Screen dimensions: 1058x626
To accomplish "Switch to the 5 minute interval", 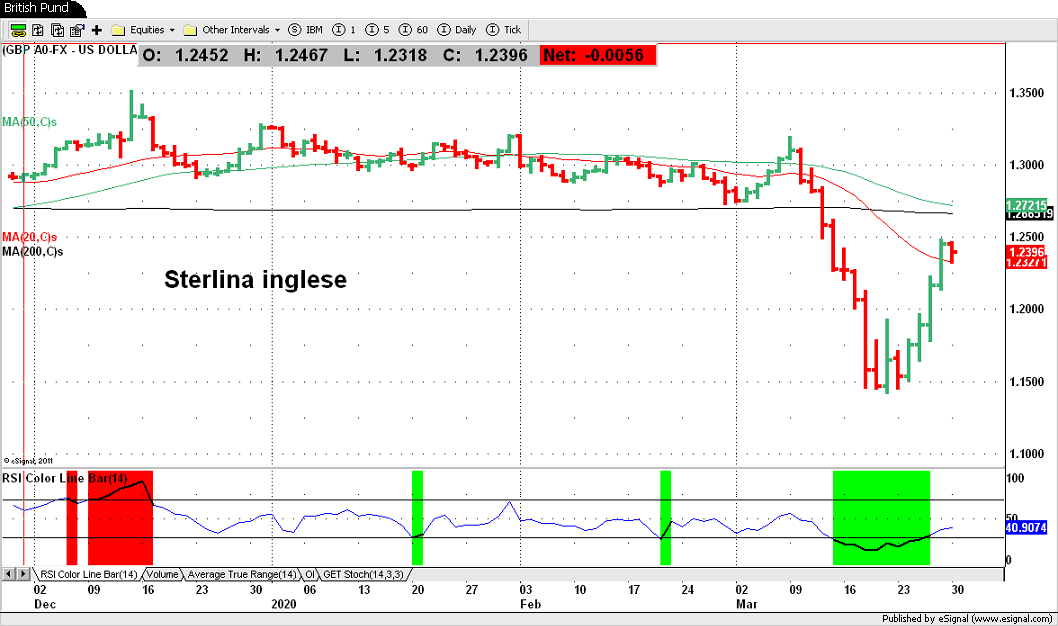I will (x=377, y=30).
